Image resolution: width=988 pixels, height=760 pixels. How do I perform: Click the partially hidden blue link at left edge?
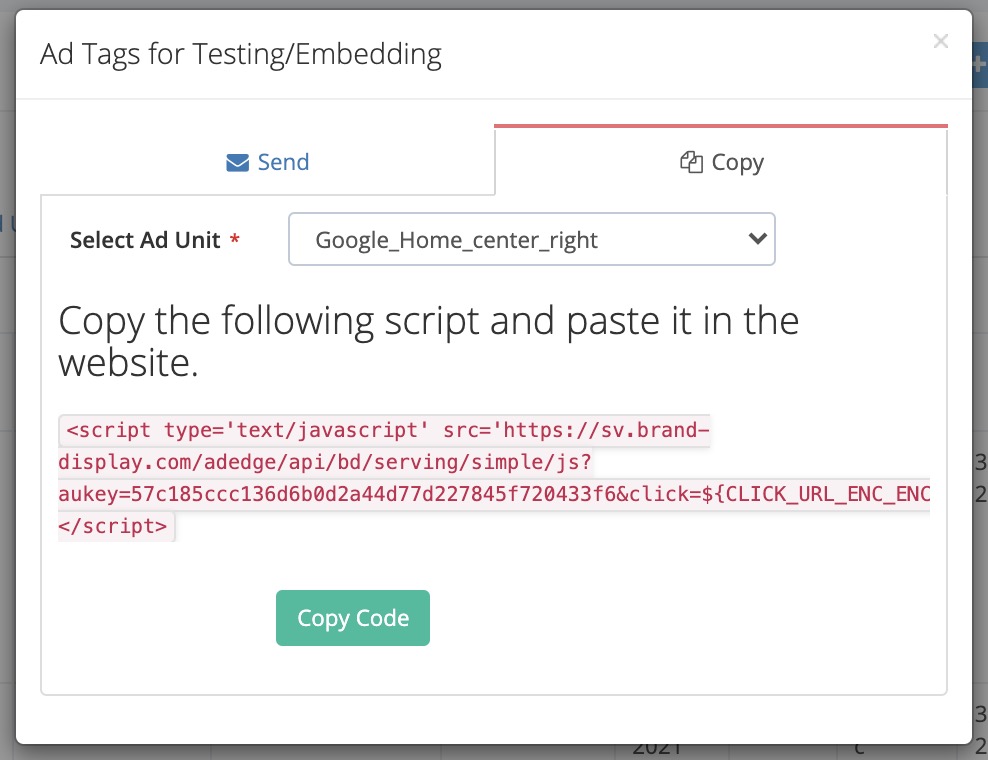tap(7, 223)
